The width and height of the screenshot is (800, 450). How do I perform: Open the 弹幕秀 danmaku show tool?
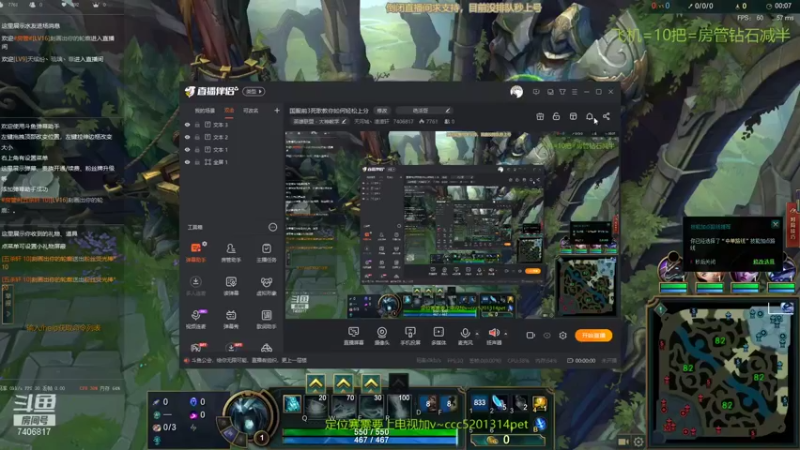point(231,319)
